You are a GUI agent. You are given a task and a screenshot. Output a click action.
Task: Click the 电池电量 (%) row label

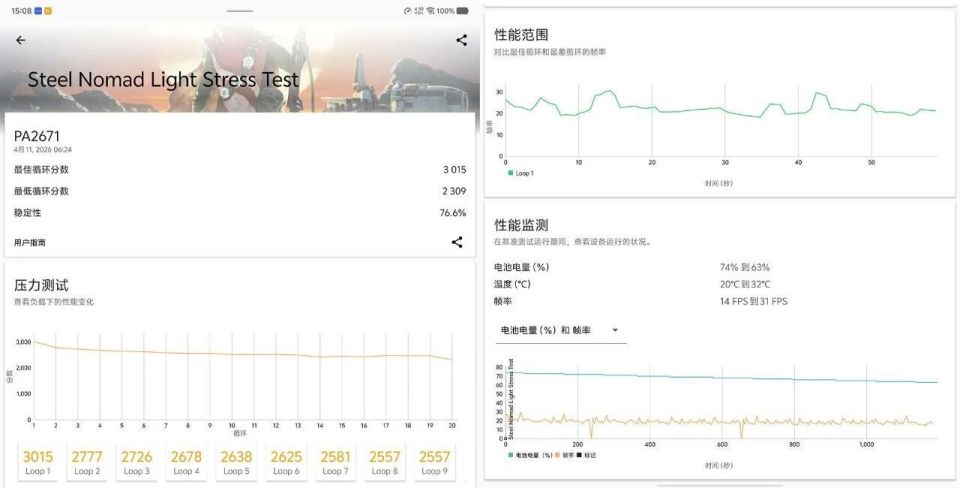[522, 267]
